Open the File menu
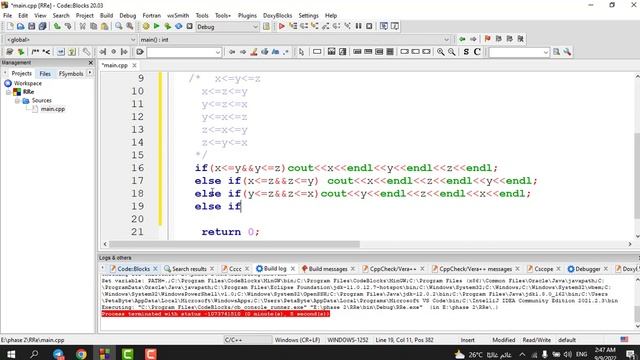The height and width of the screenshot is (360, 640). pos(7,16)
